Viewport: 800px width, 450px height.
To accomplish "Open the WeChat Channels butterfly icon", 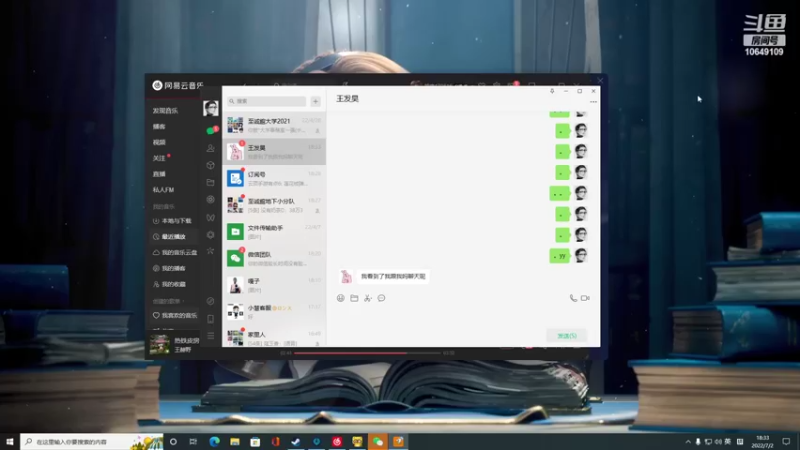I will [211, 217].
